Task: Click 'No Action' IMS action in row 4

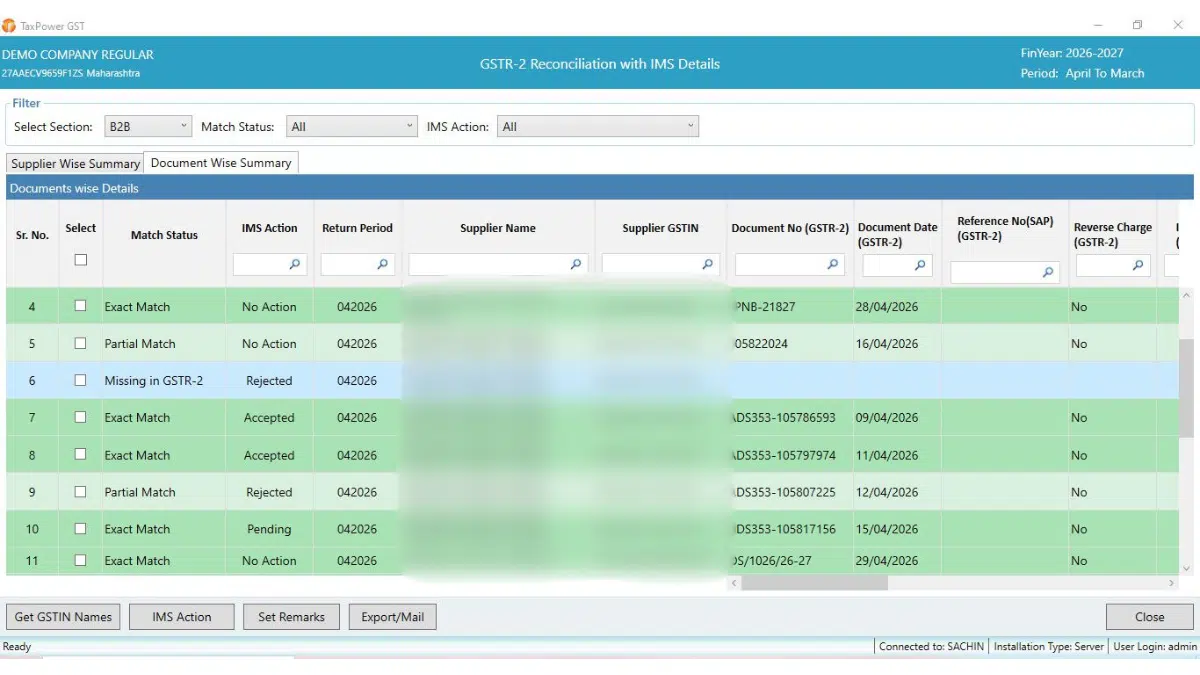Action: coord(269,307)
